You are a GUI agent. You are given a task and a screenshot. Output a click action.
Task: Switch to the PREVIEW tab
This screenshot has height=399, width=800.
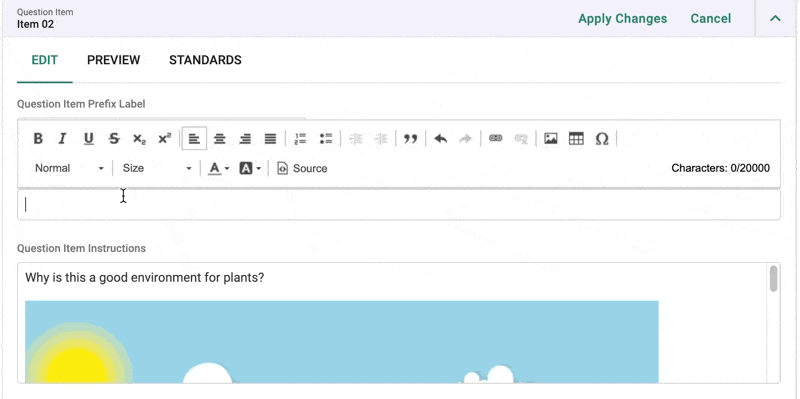[113, 60]
